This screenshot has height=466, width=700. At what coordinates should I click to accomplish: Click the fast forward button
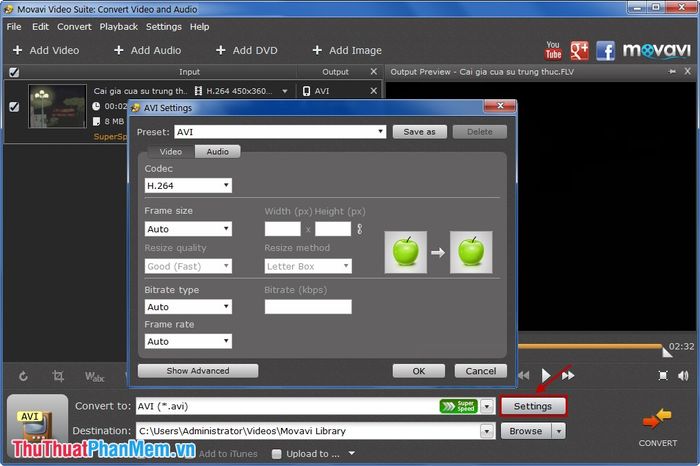pos(568,375)
